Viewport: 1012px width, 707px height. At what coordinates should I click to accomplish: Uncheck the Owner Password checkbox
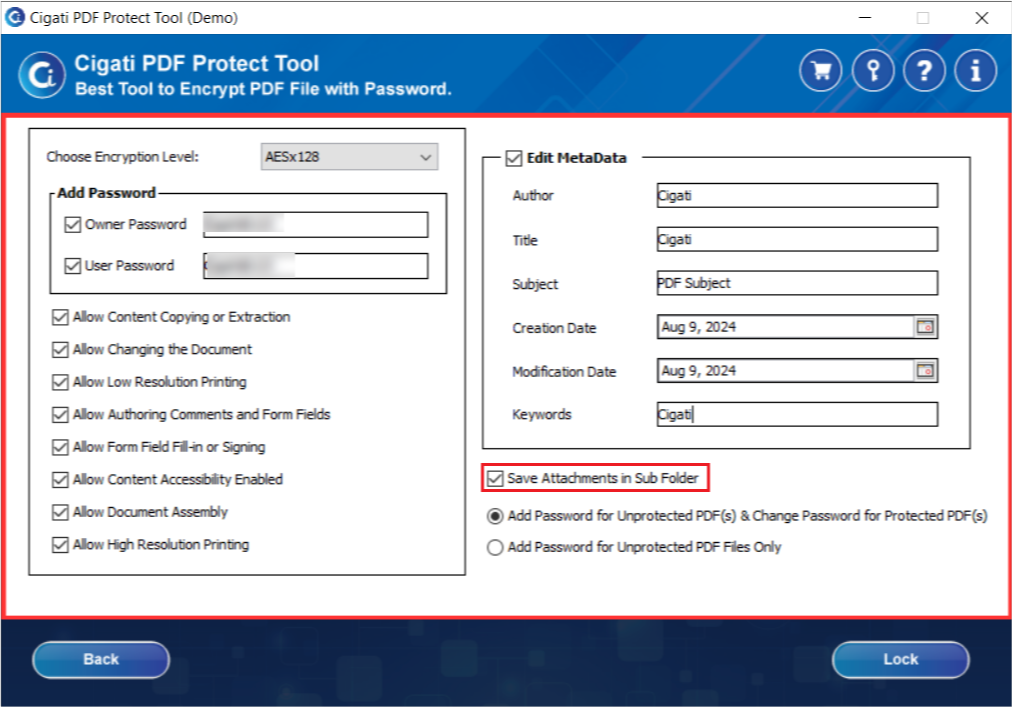click(72, 225)
